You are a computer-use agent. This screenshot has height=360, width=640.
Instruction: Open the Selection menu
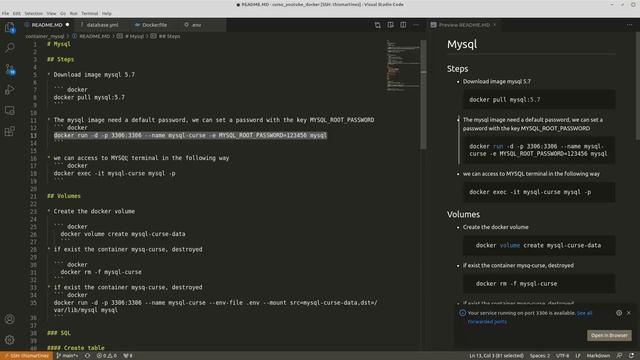pos(33,13)
